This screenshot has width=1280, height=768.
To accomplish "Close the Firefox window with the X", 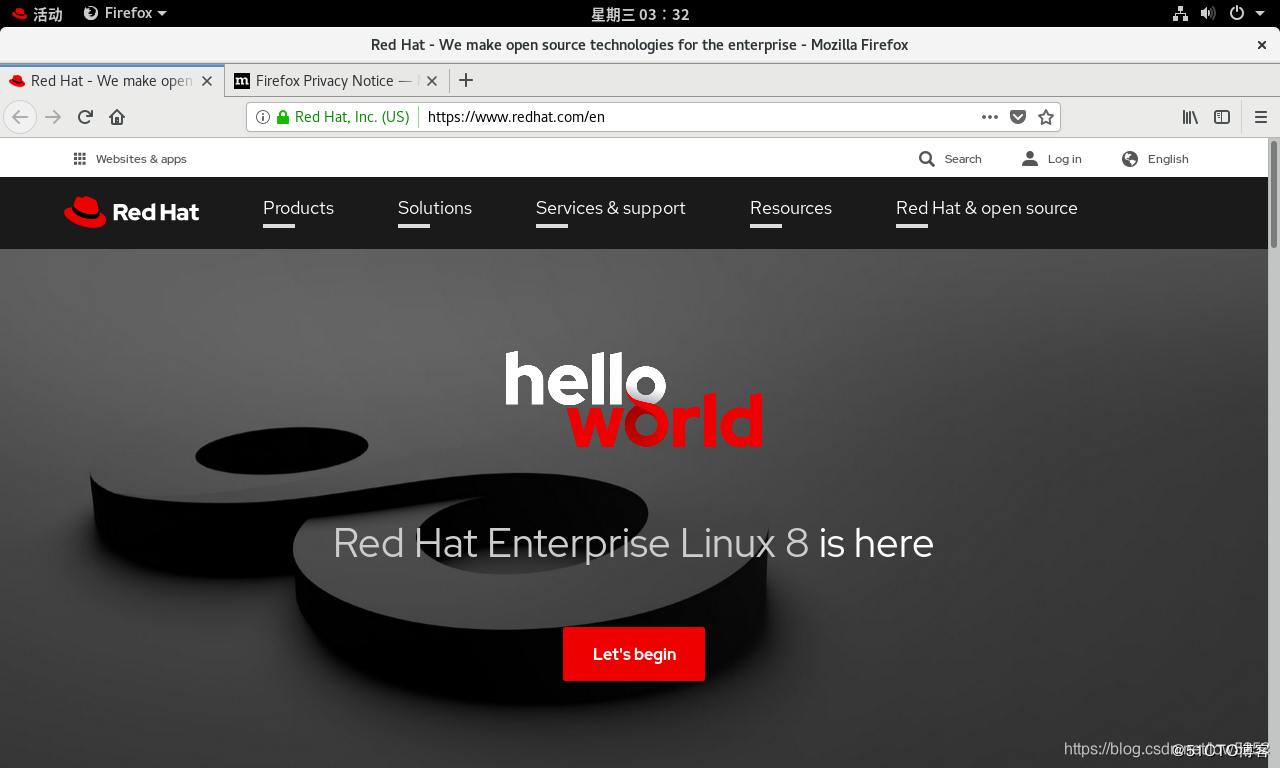I will click(x=1262, y=45).
